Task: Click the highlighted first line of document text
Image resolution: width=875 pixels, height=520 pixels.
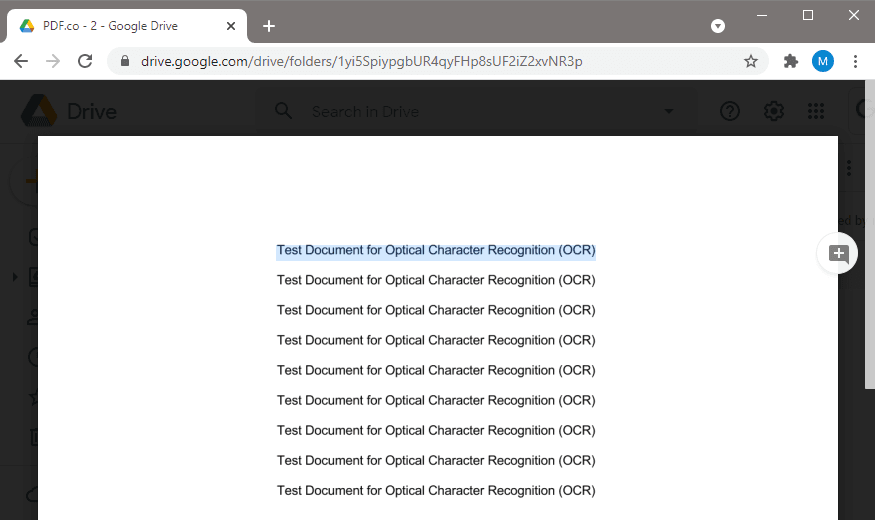Action: [436, 250]
